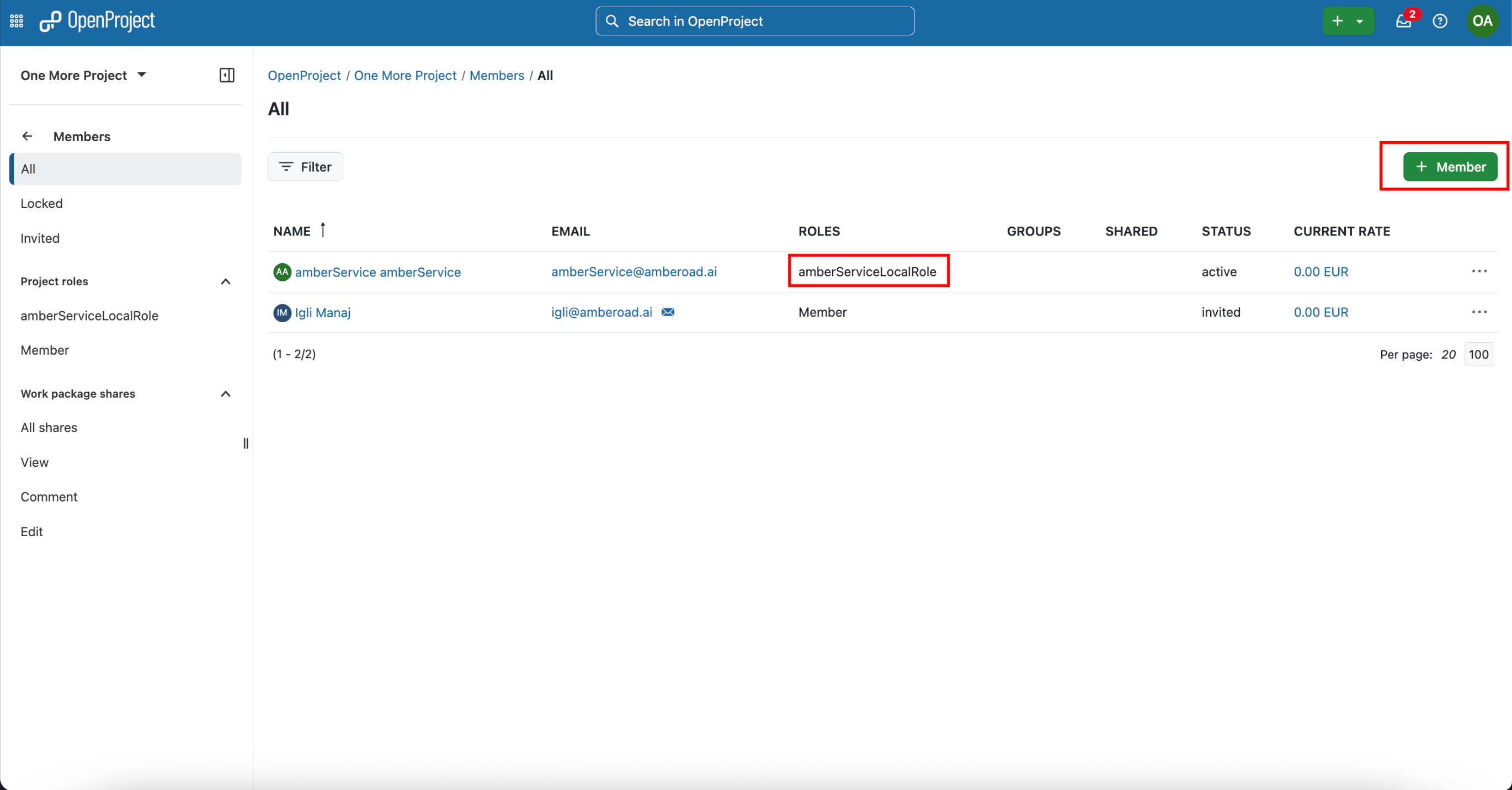Click the amberService@amberoad.ai email link
This screenshot has height=790, width=1512.
(634, 271)
